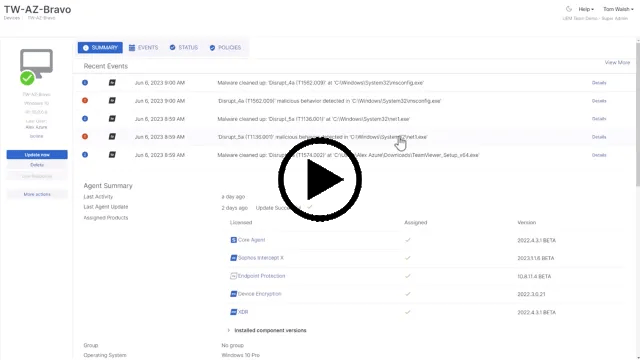Screen dimensions: 640x360
Task: Switch to the Events tab
Action: click(x=143, y=48)
